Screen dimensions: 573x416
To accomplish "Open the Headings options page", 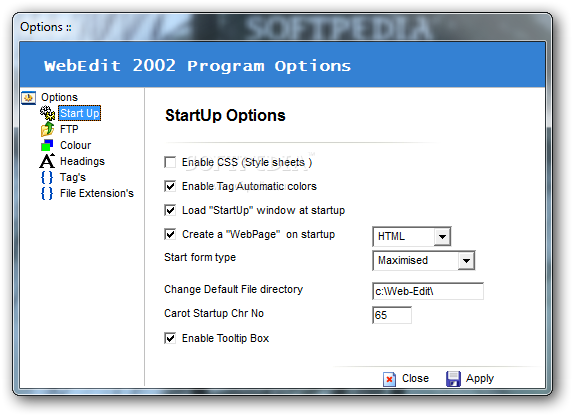I will pyautogui.click(x=82, y=161).
